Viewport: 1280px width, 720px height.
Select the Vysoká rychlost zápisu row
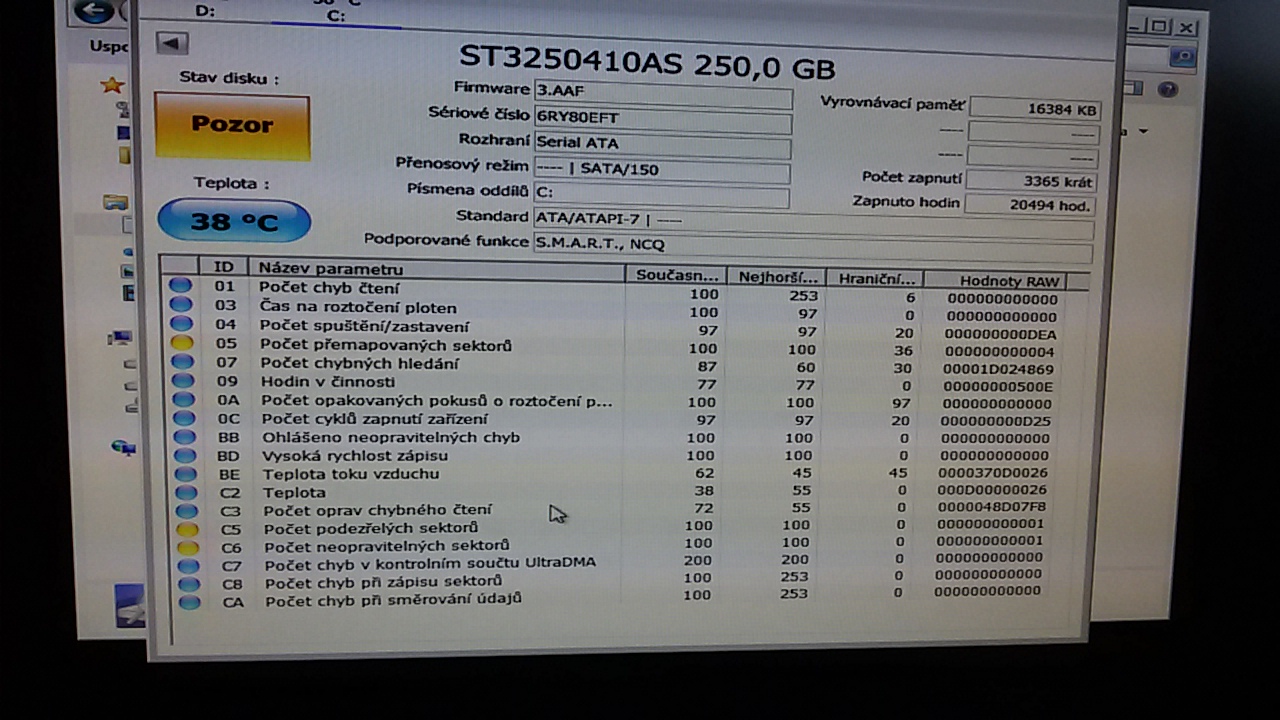pos(624,456)
